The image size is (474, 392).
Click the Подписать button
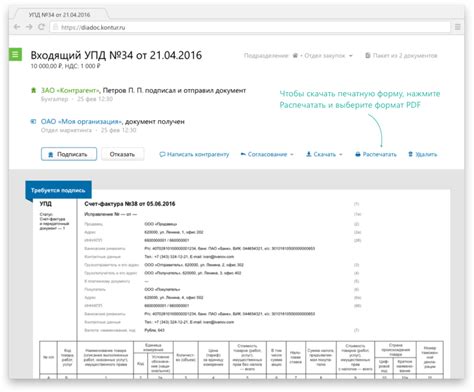(x=69, y=154)
